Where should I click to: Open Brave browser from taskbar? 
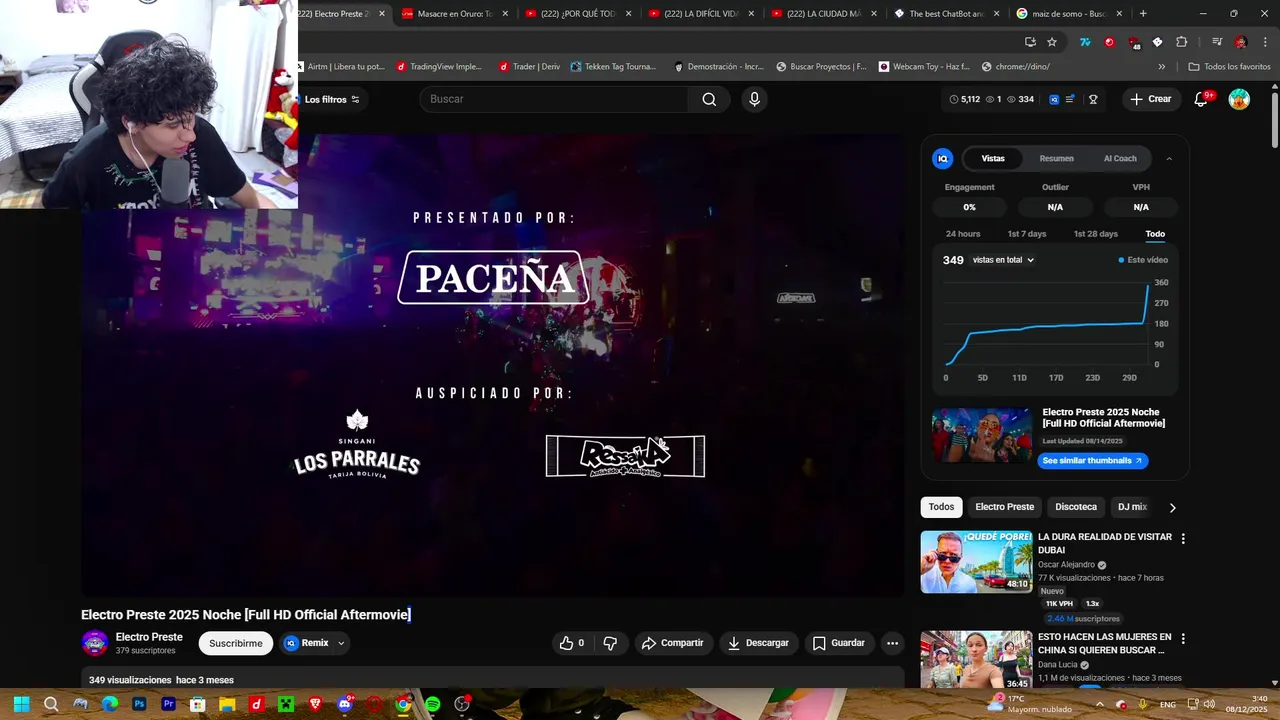tap(315, 704)
